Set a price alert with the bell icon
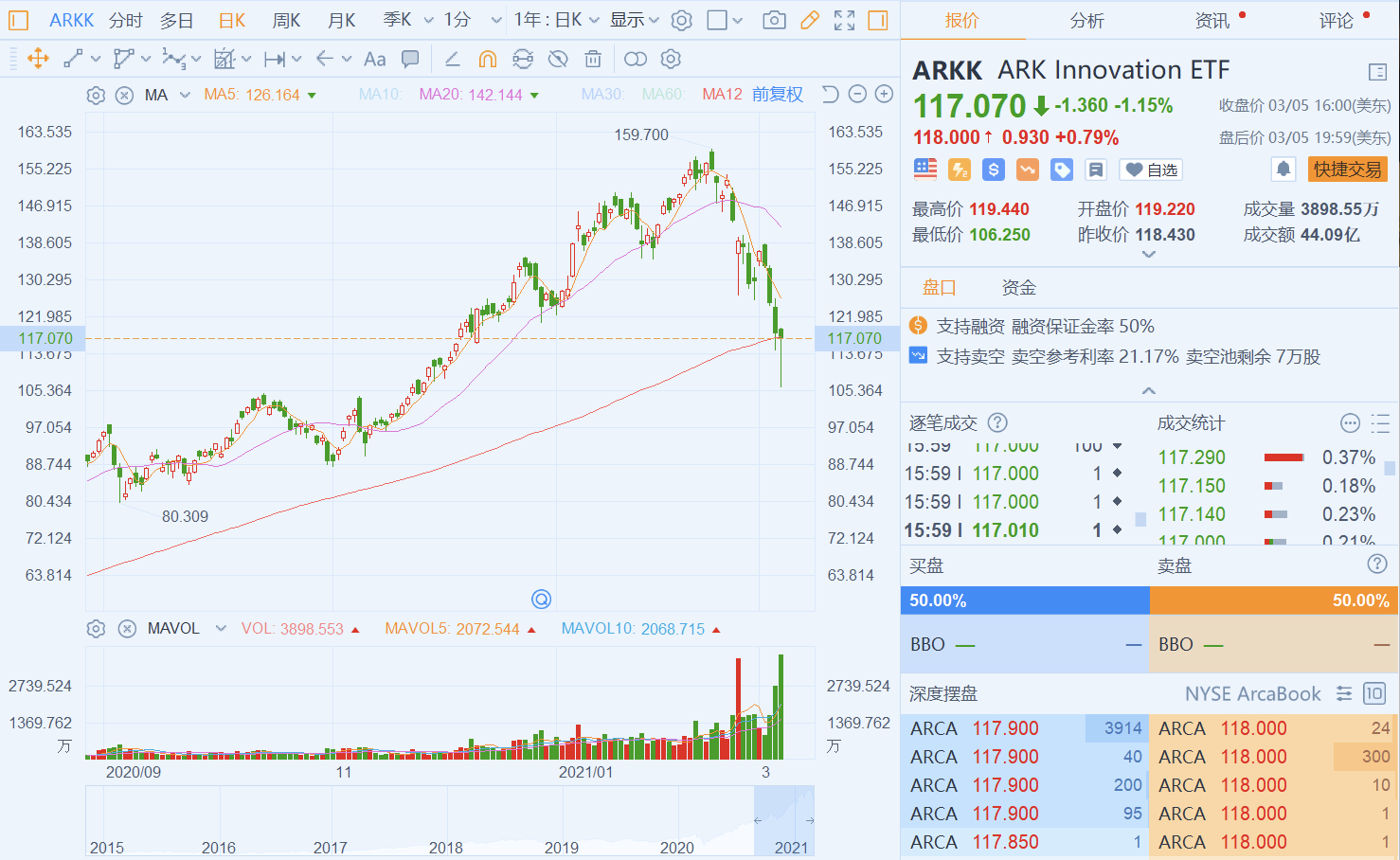1400x860 pixels. pyautogui.click(x=1283, y=170)
